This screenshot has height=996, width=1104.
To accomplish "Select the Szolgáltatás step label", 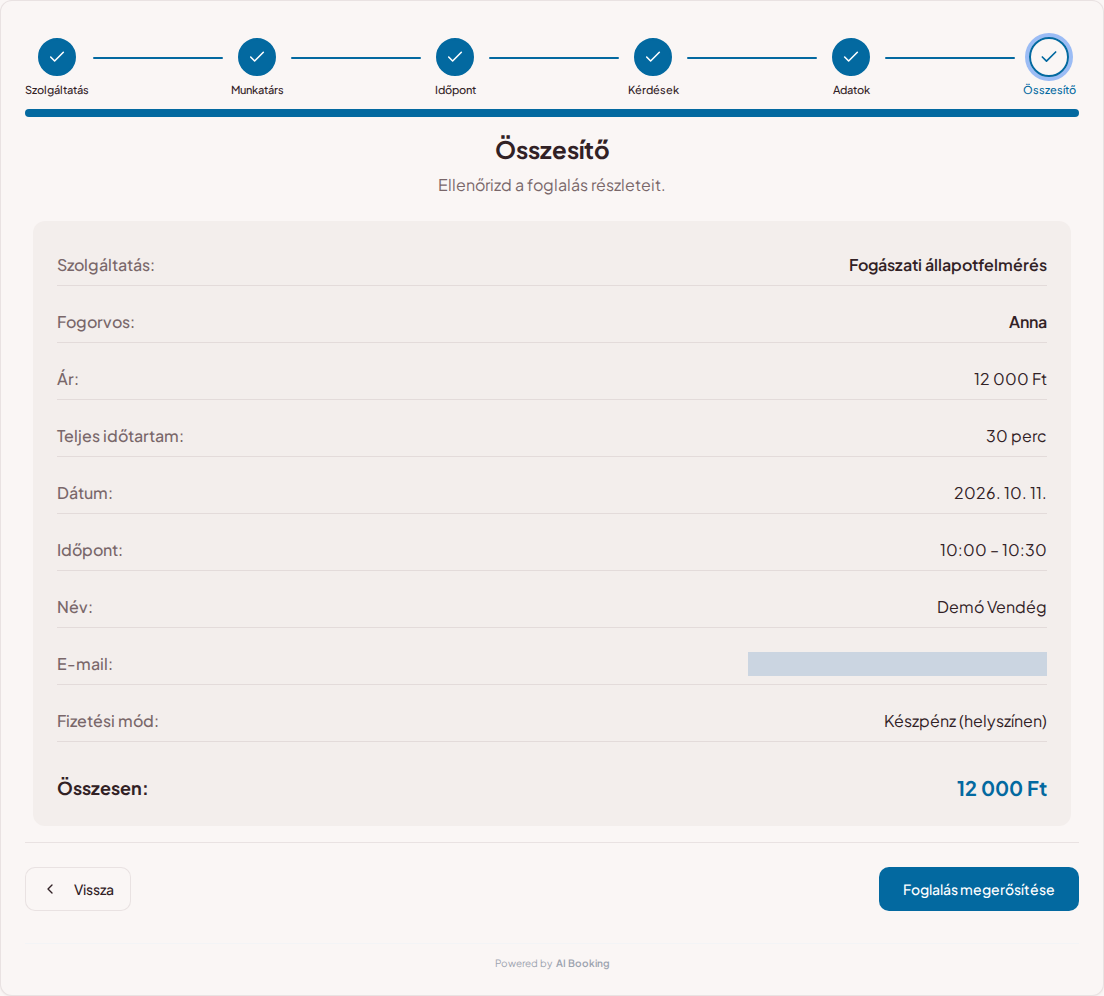I will [57, 90].
